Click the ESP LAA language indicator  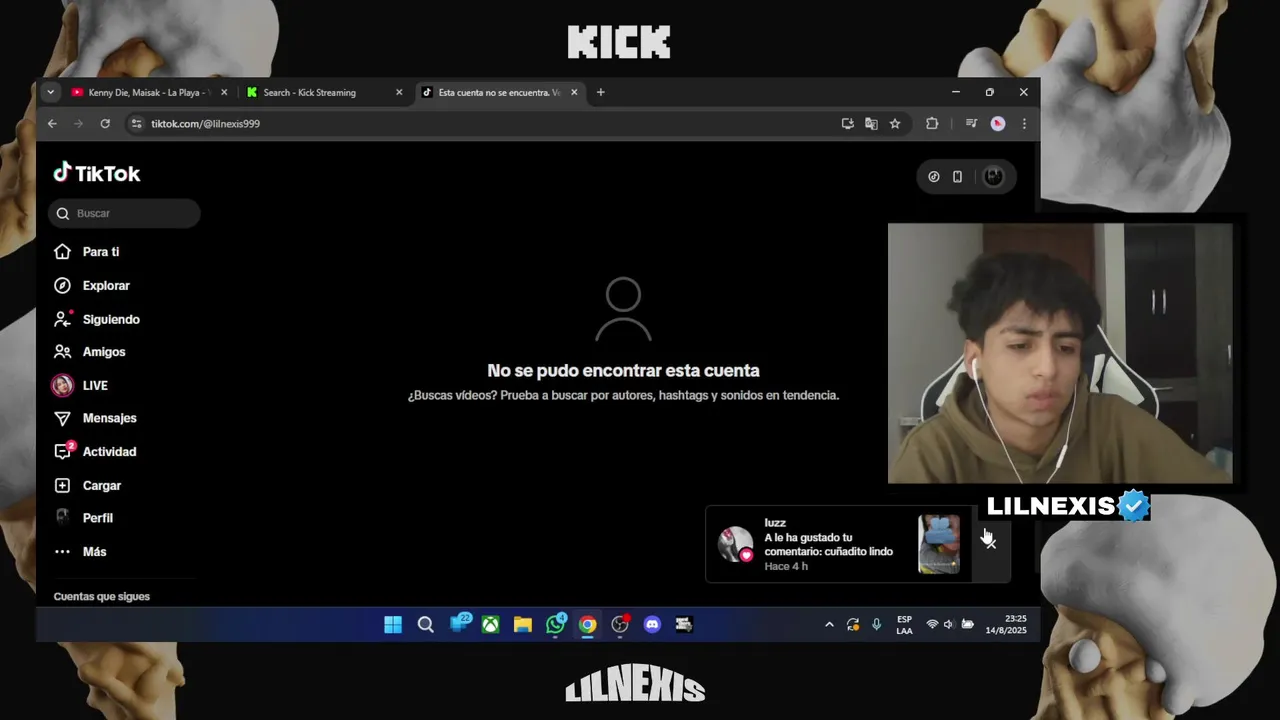click(x=904, y=625)
